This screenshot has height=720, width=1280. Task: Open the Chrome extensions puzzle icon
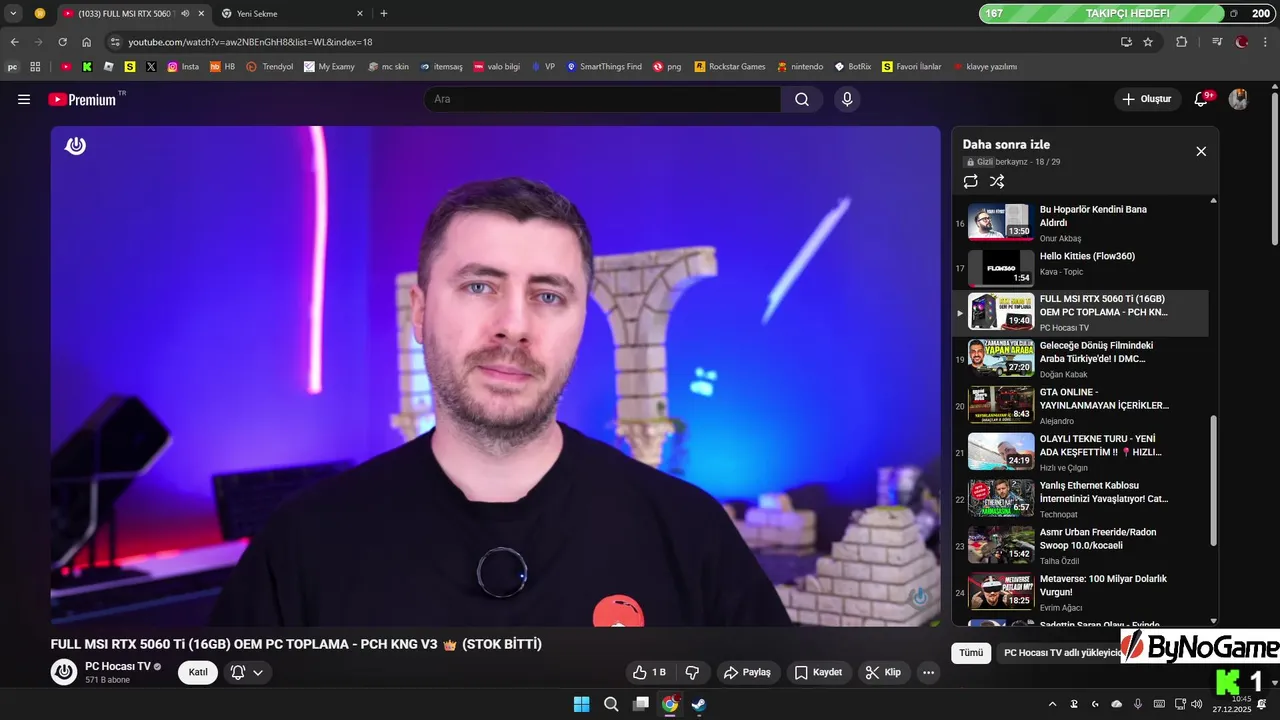point(1181,42)
